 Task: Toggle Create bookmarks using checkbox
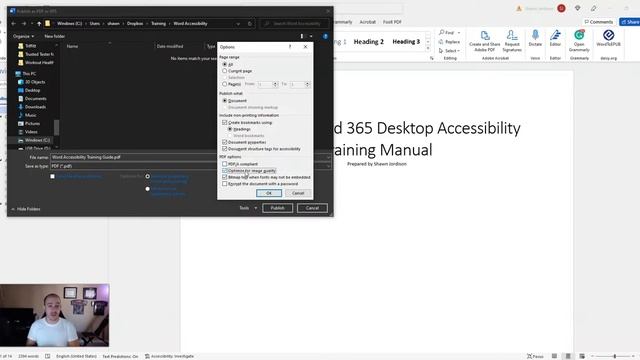click(224, 122)
